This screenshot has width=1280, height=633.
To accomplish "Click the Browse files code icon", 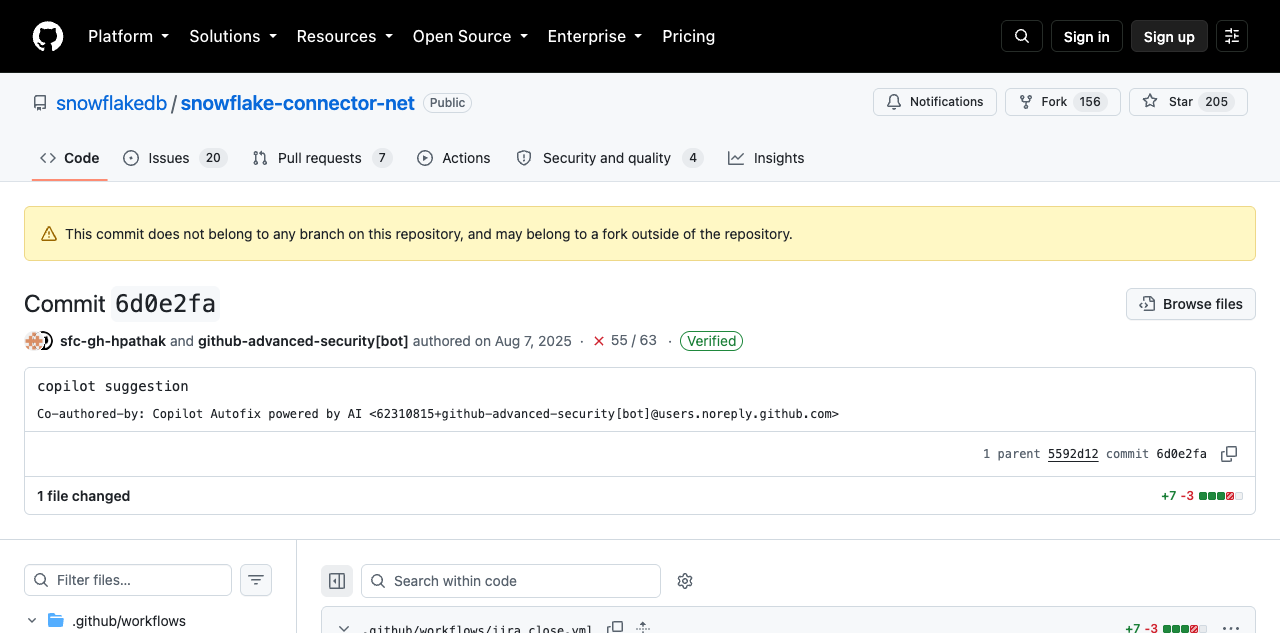I will 1146,304.
